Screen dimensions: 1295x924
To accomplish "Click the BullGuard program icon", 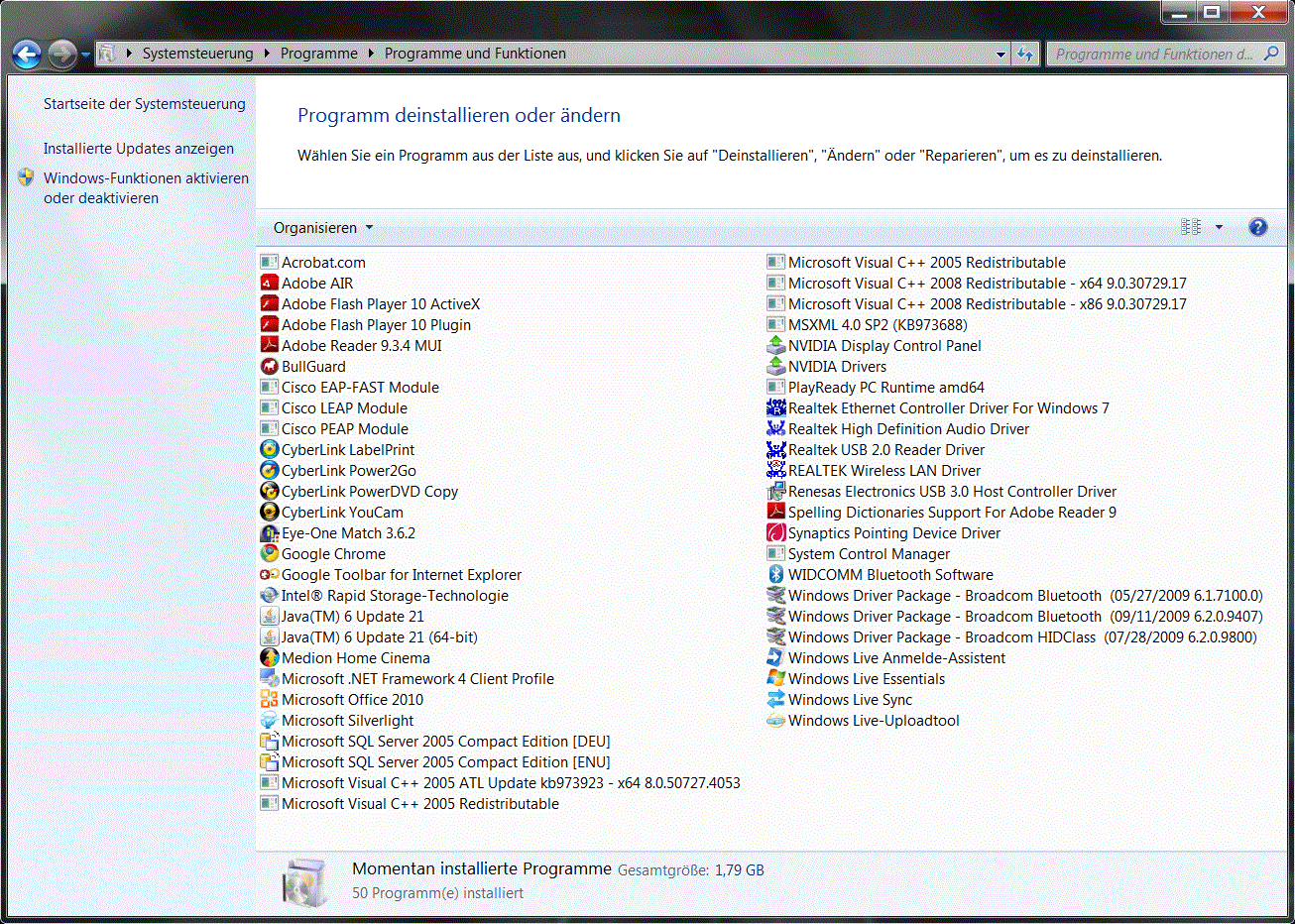I will click(269, 366).
